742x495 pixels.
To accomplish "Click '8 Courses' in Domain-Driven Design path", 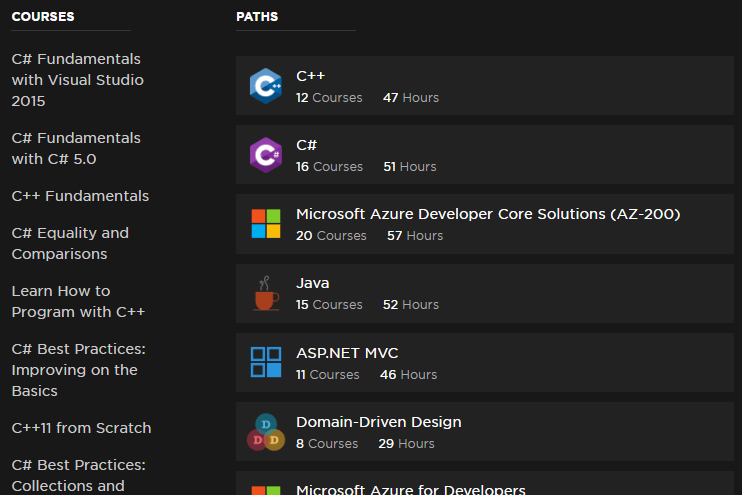I will click(x=327, y=444).
